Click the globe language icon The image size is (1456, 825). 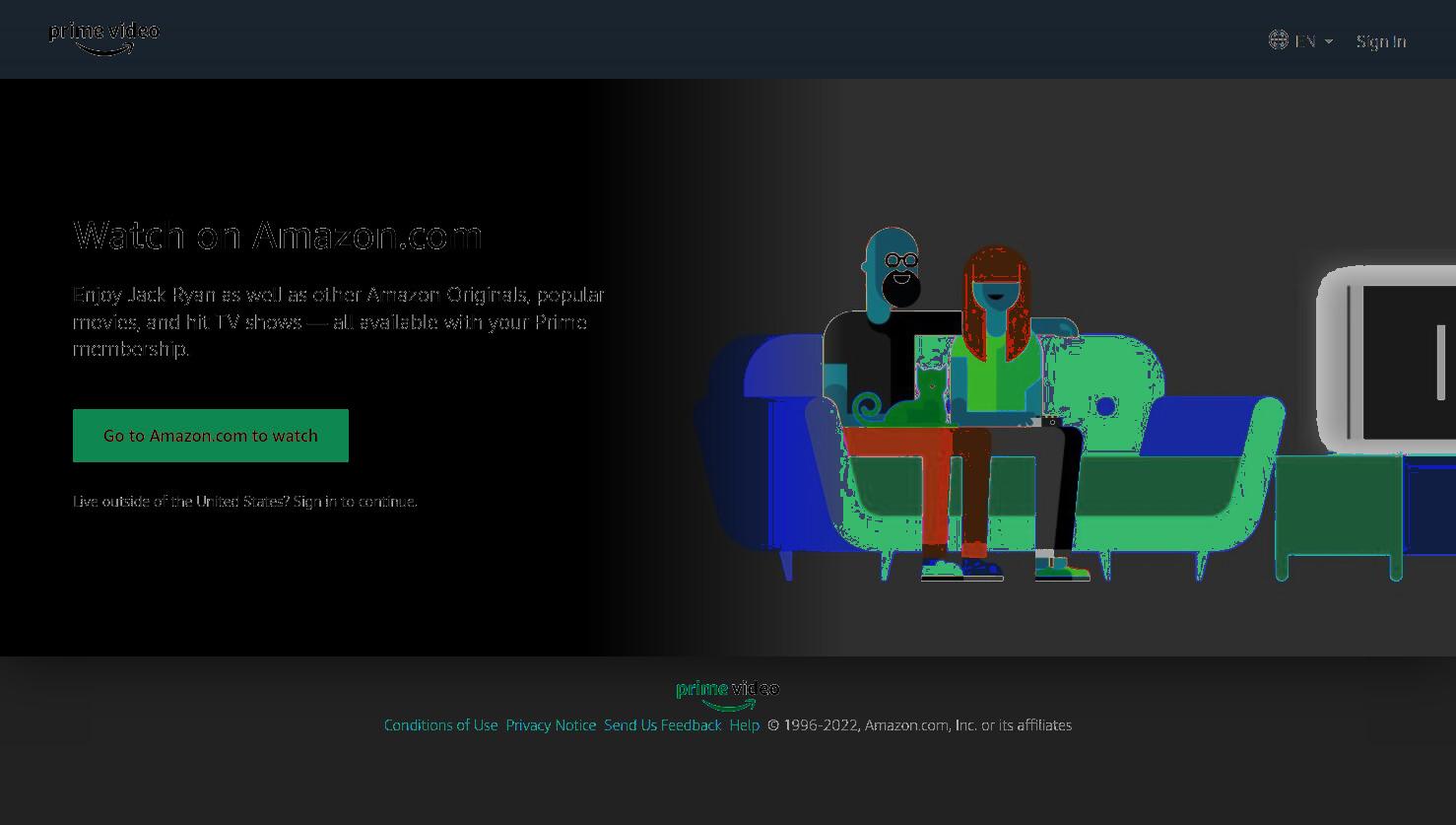[1278, 40]
